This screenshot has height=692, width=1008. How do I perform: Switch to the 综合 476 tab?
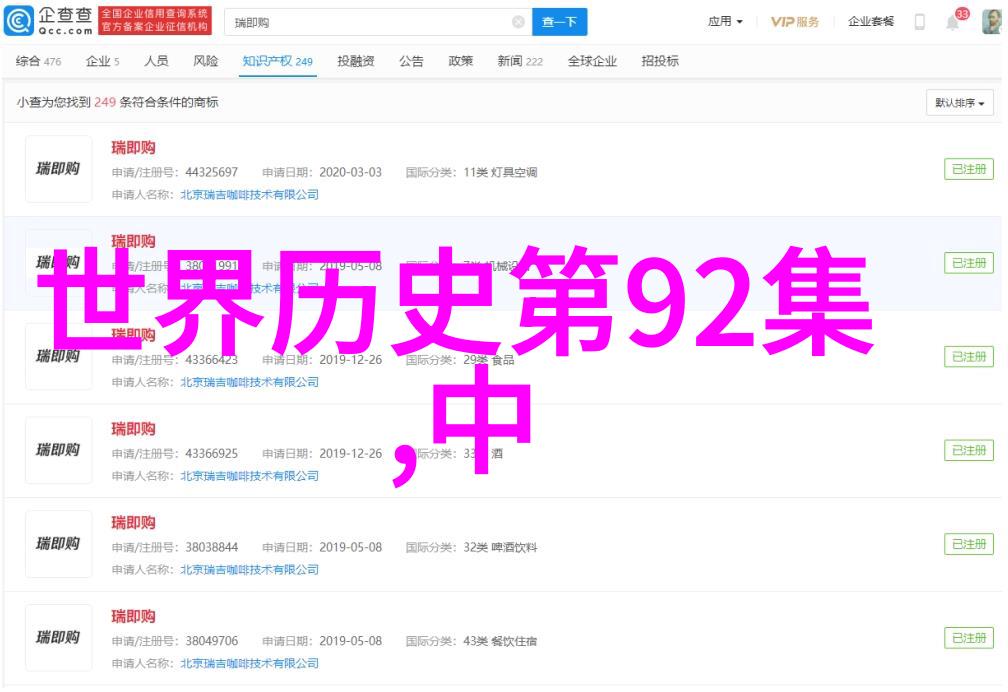tap(39, 61)
